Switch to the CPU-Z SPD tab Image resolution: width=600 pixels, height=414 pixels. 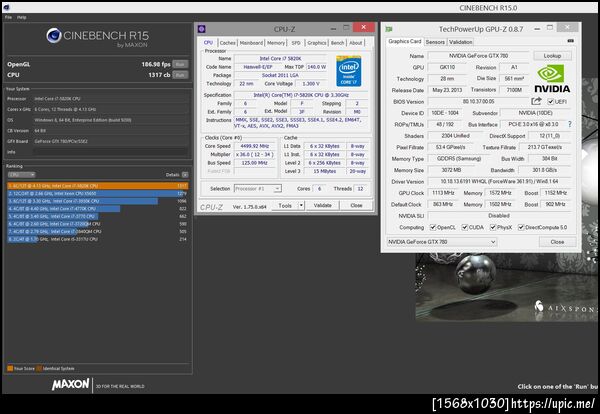click(x=296, y=43)
